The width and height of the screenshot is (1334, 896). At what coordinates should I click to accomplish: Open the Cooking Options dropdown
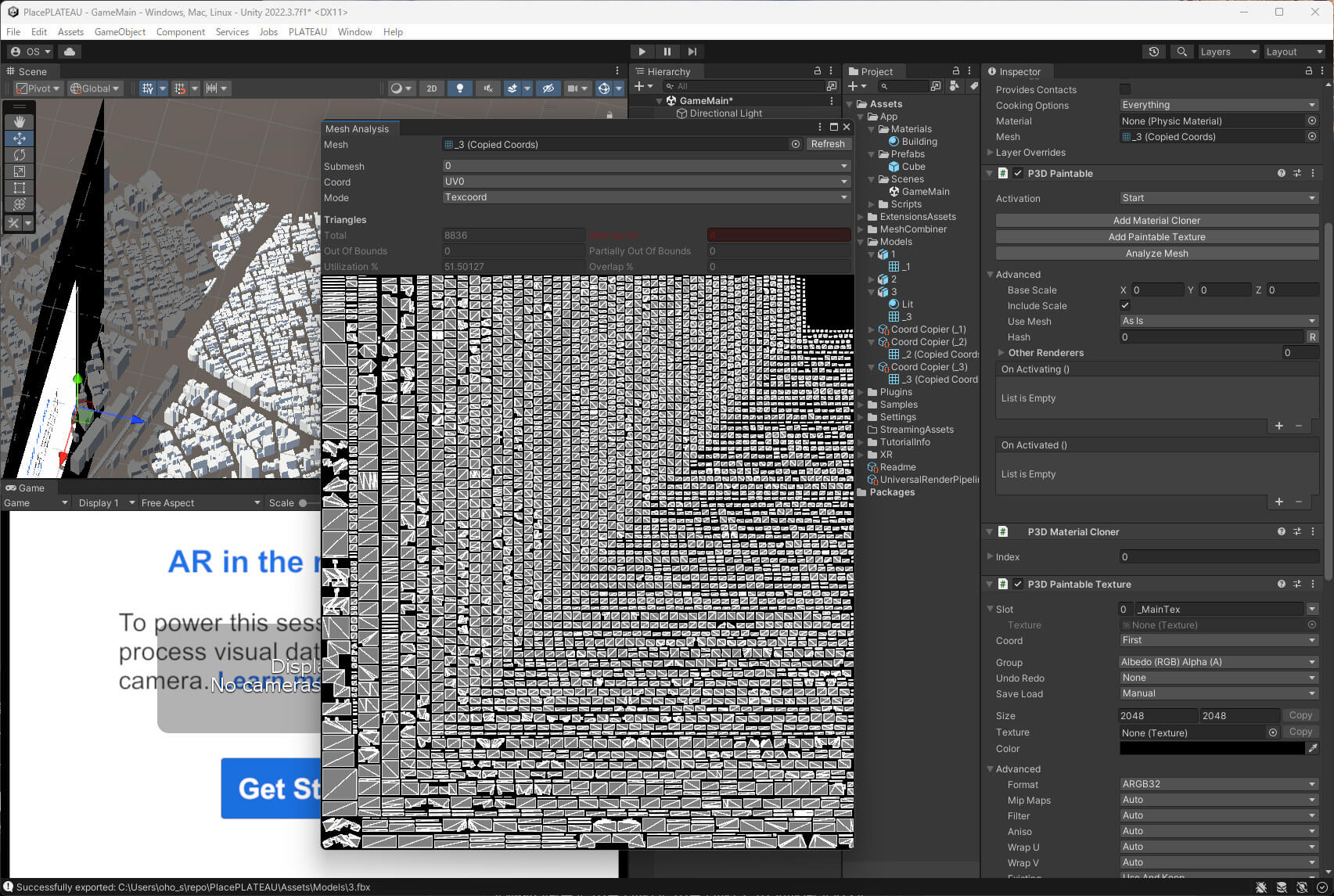click(1219, 105)
